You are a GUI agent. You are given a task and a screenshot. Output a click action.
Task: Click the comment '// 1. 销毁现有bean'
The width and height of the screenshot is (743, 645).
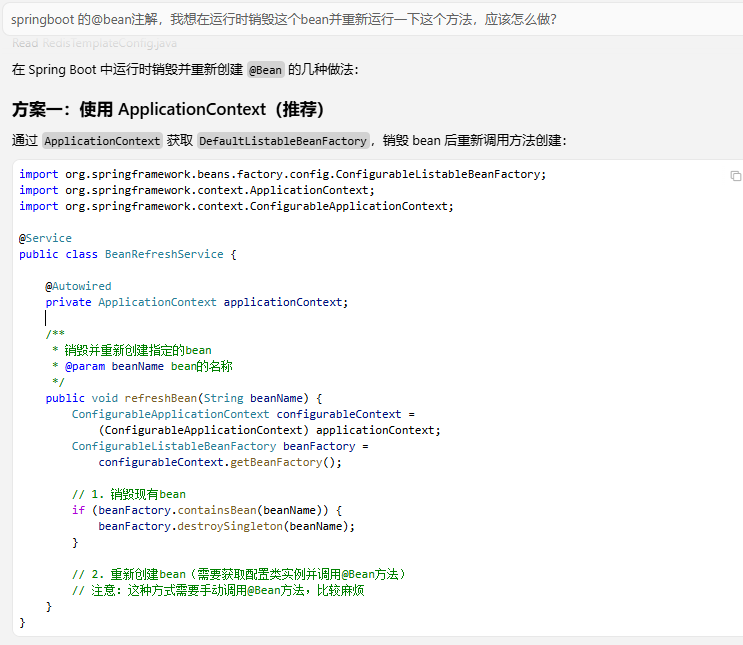coord(129,494)
